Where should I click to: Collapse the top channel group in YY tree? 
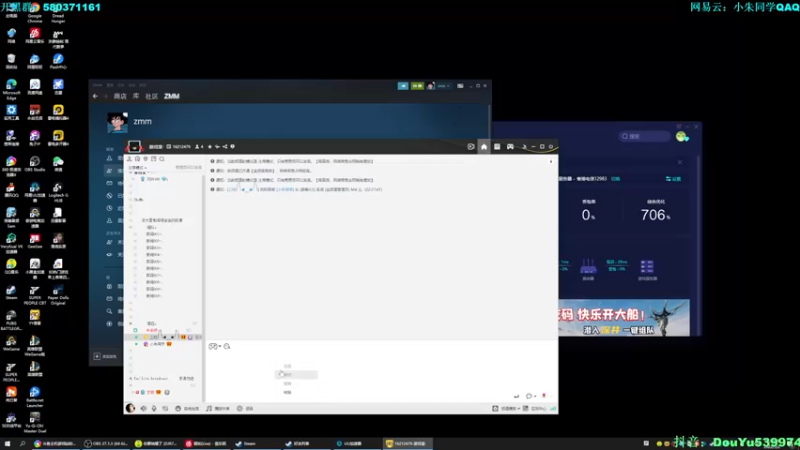(131, 173)
